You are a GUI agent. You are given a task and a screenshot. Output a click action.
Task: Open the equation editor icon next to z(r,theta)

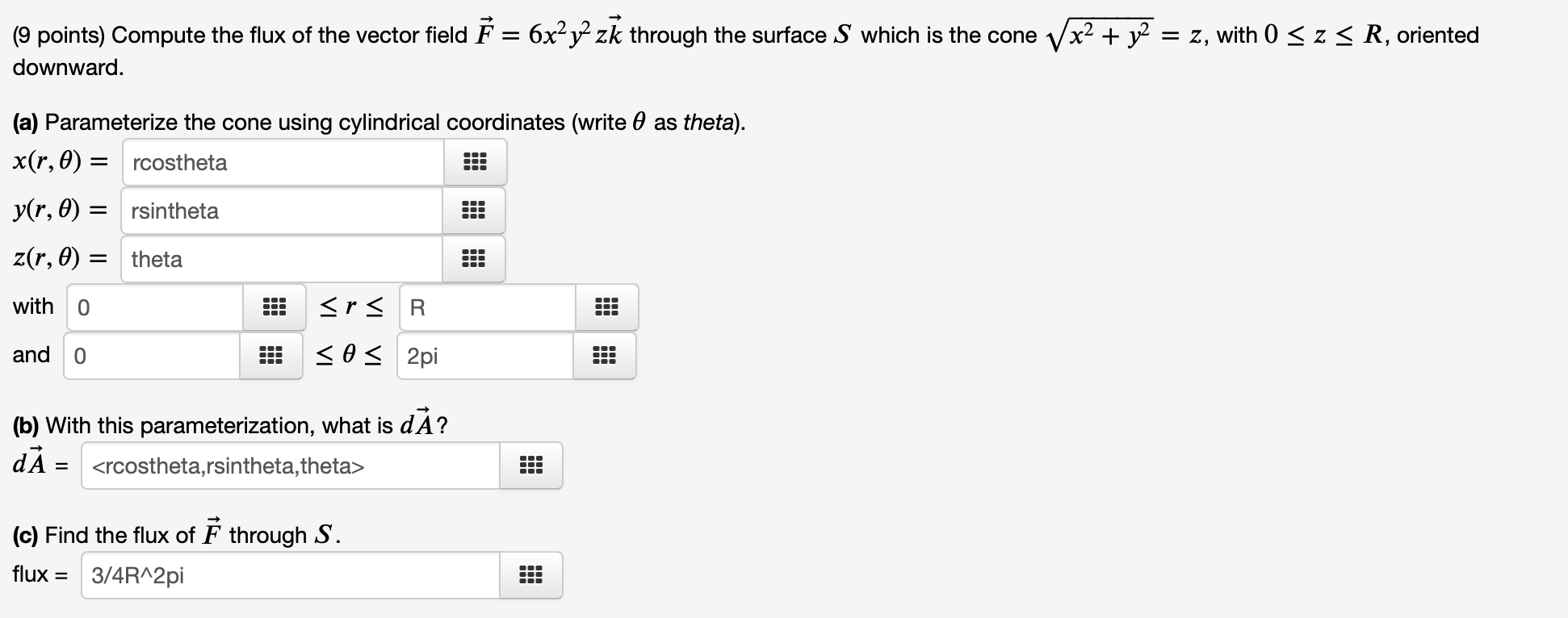tap(475, 259)
